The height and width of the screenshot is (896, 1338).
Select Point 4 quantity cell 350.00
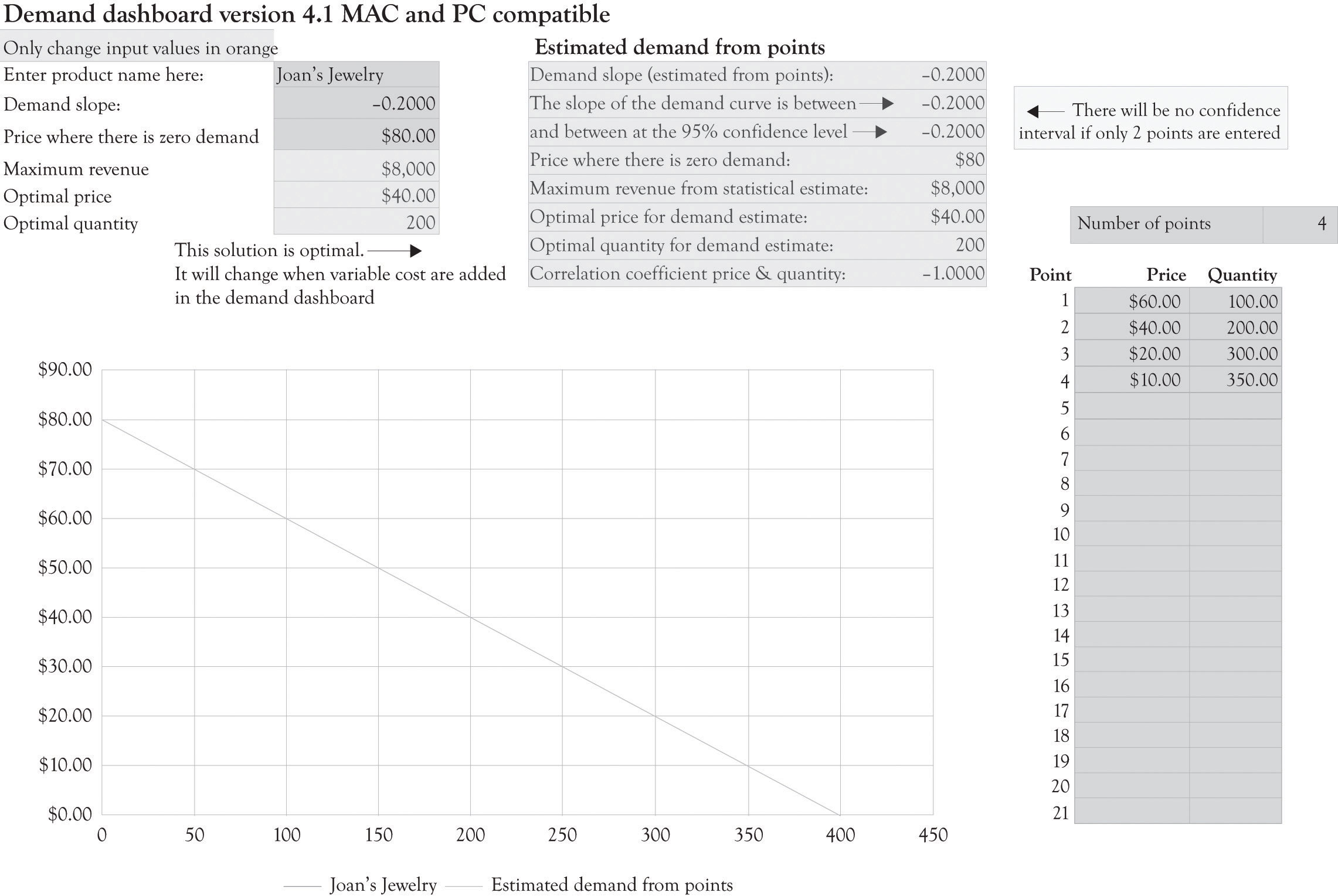point(1235,379)
